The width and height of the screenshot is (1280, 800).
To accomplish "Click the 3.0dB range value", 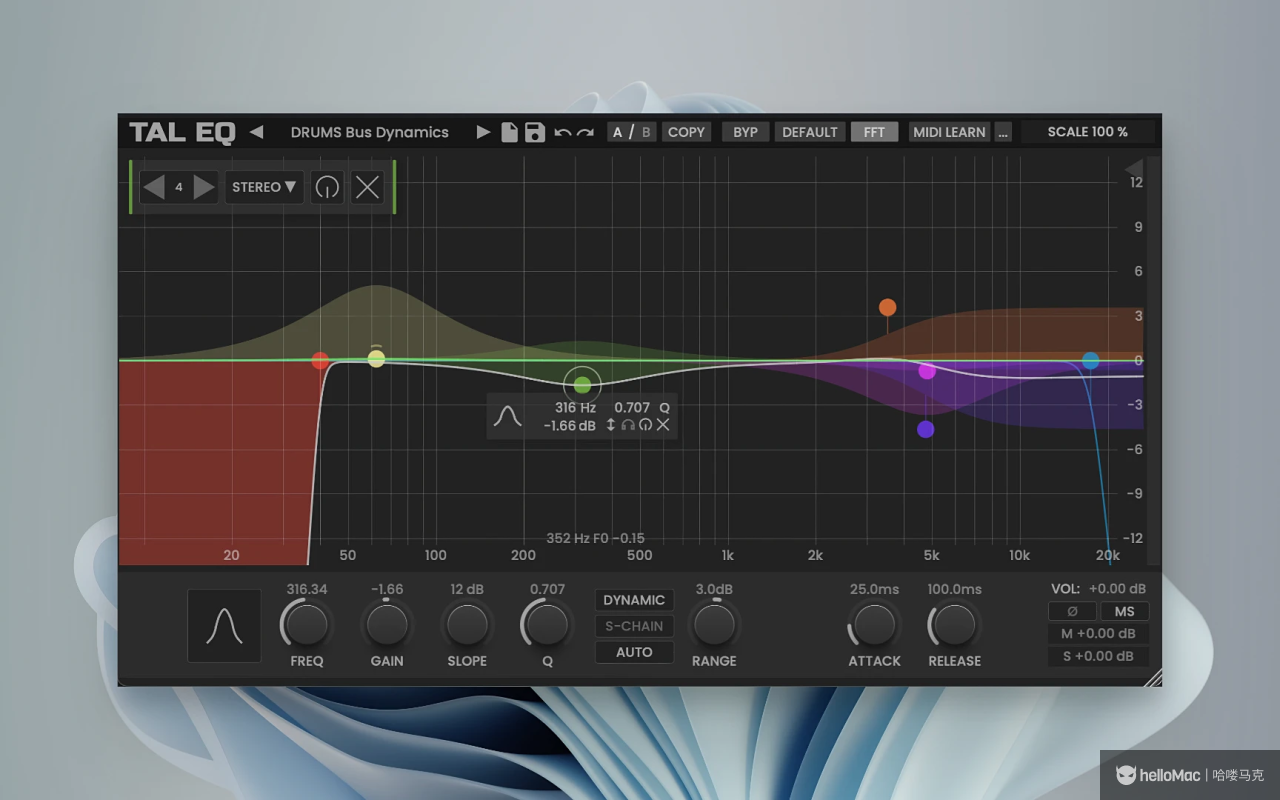I will pos(714,589).
